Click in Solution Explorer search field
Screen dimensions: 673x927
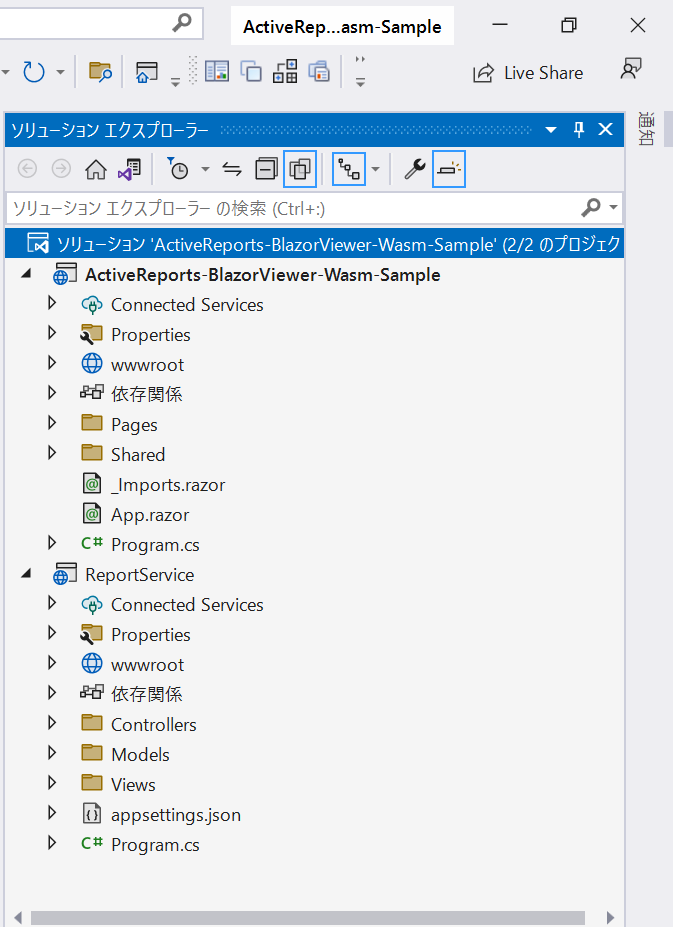pyautogui.click(x=293, y=208)
